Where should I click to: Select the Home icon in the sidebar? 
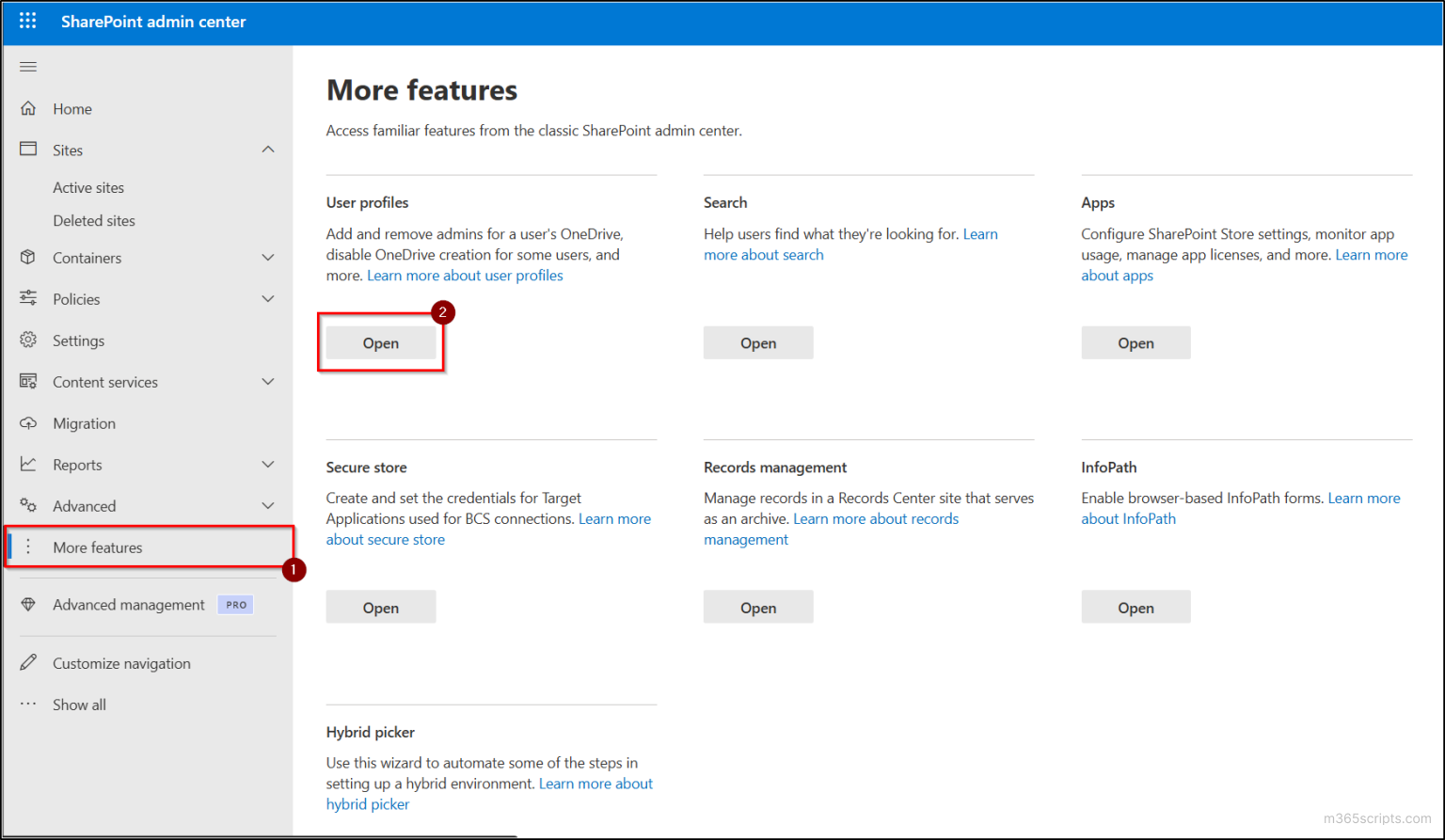pos(29,108)
